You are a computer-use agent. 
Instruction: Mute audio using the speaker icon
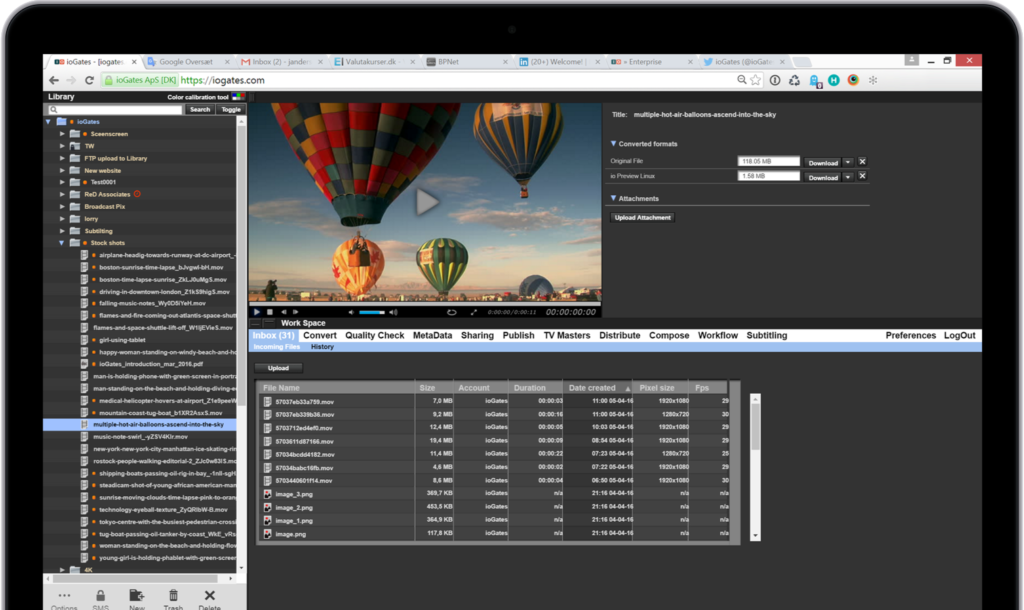click(x=351, y=312)
